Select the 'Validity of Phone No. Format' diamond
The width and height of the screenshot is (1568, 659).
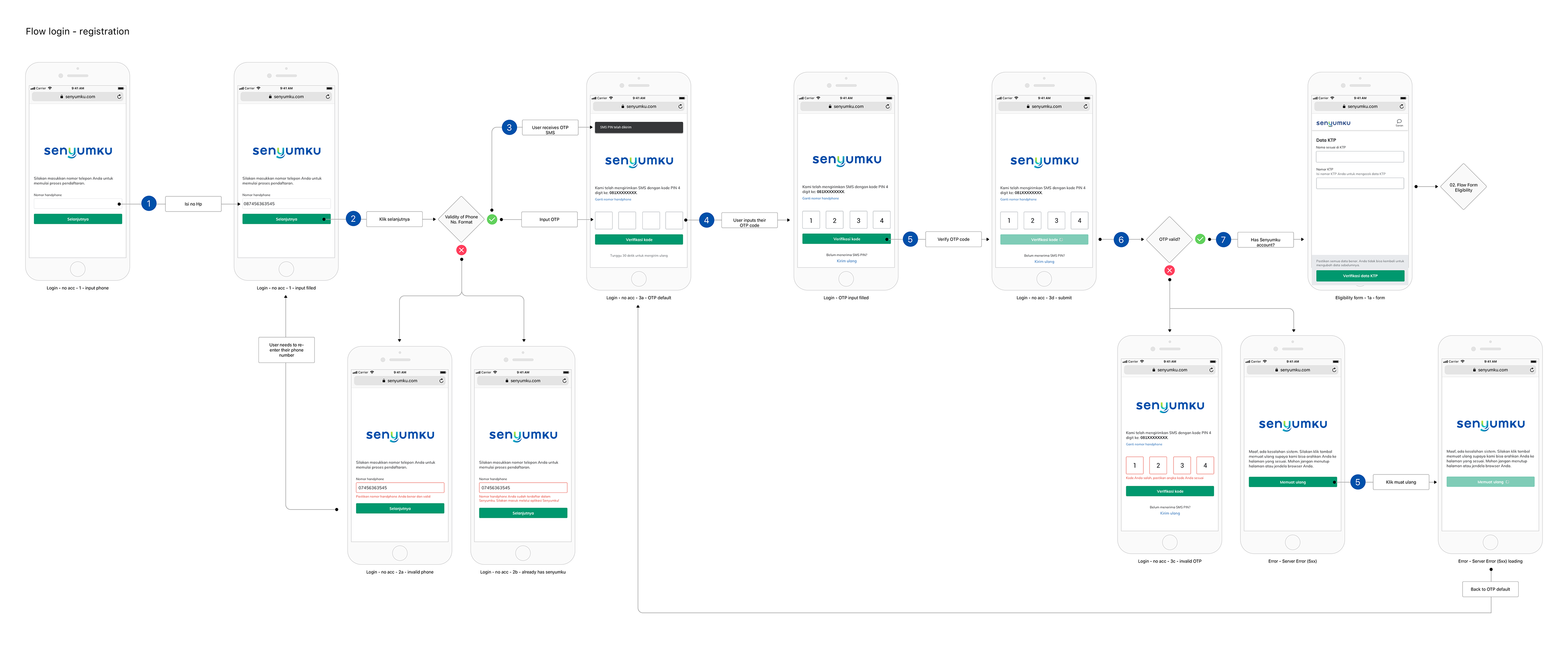click(461, 219)
